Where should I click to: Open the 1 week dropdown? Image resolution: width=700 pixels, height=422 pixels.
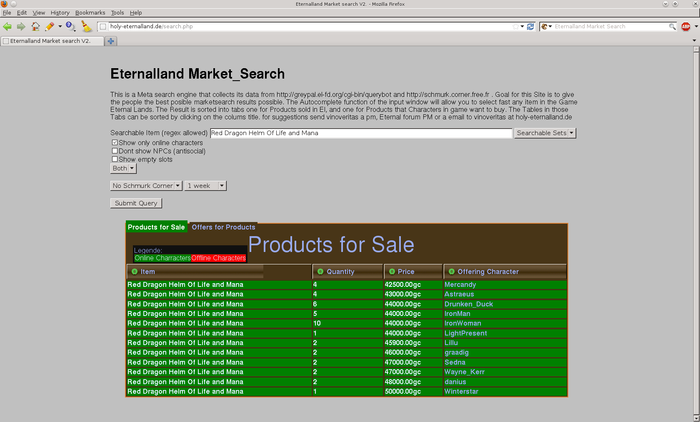pos(206,185)
